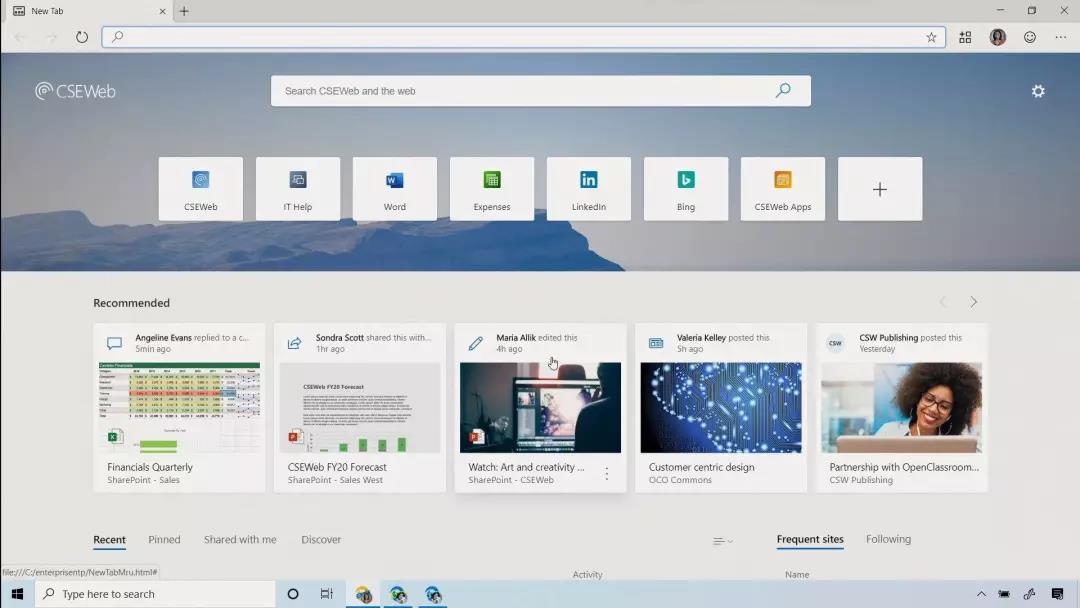Open the Financials Quarterly thumbnail
The image size is (1080, 608).
pos(179,408)
